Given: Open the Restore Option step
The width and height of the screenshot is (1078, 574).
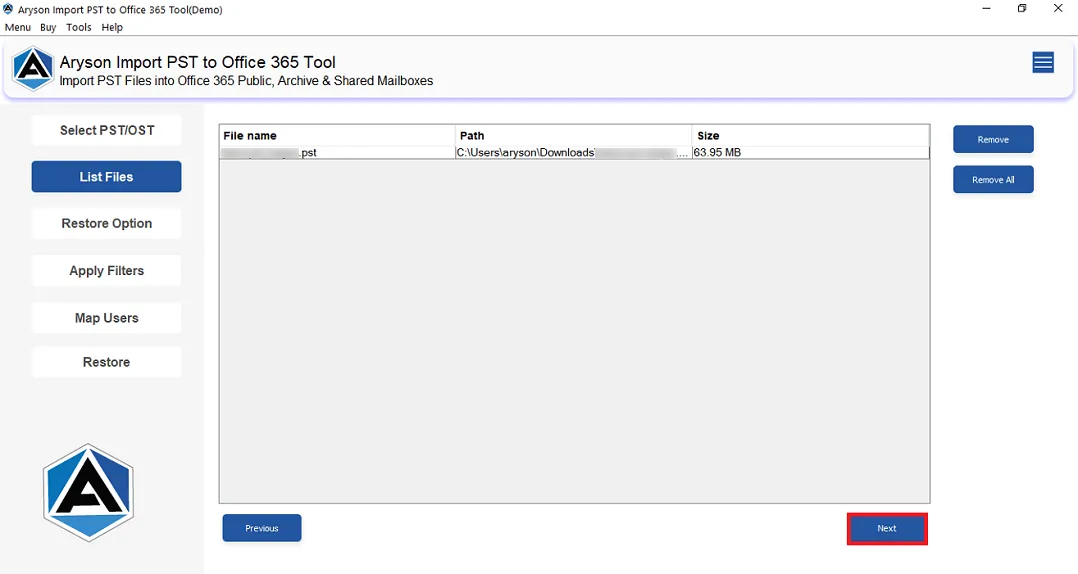Looking at the screenshot, I should [x=107, y=223].
